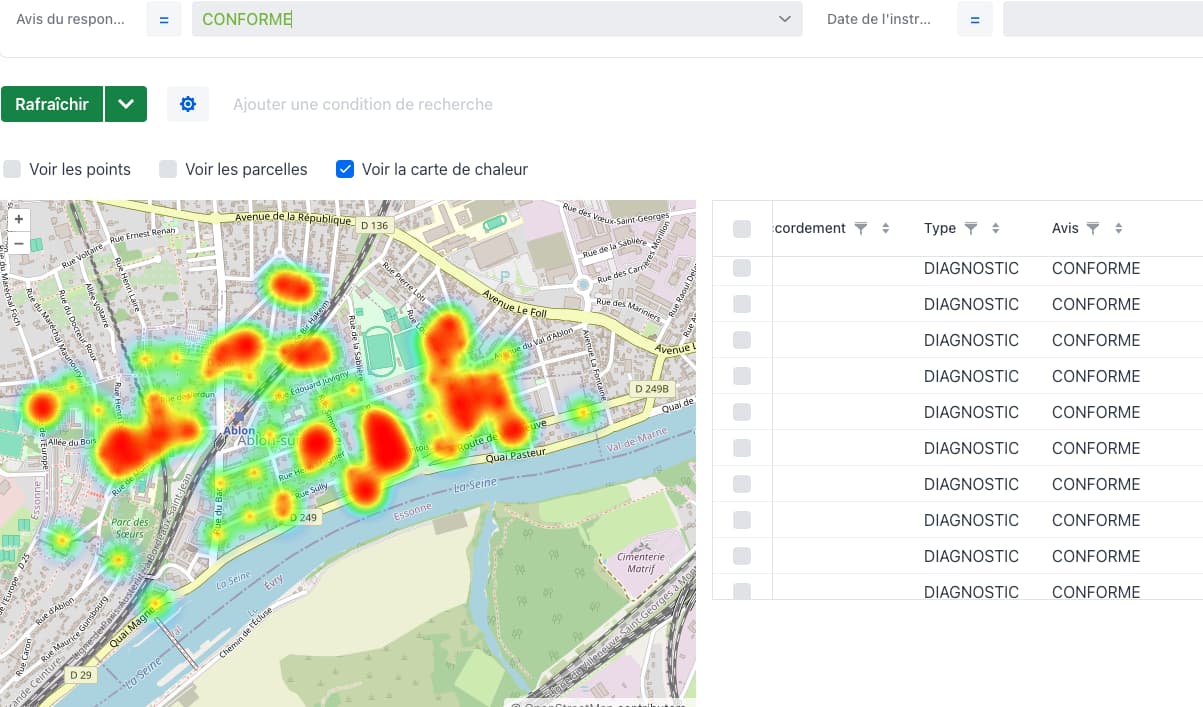The width and height of the screenshot is (1203, 707).
Task: Click the Rafraîchir button
Action: tap(52, 103)
